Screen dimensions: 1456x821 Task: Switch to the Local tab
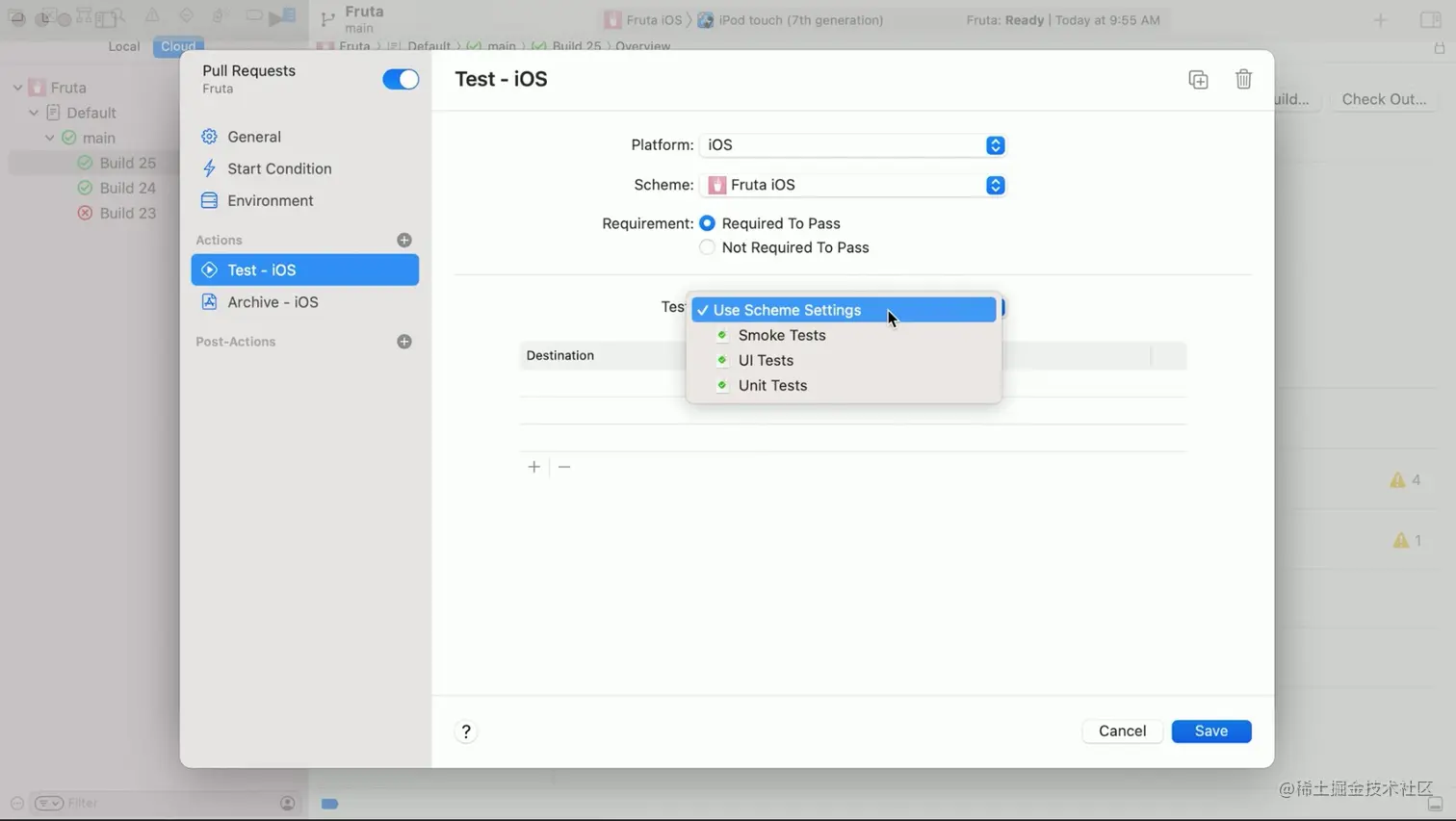[x=124, y=46]
